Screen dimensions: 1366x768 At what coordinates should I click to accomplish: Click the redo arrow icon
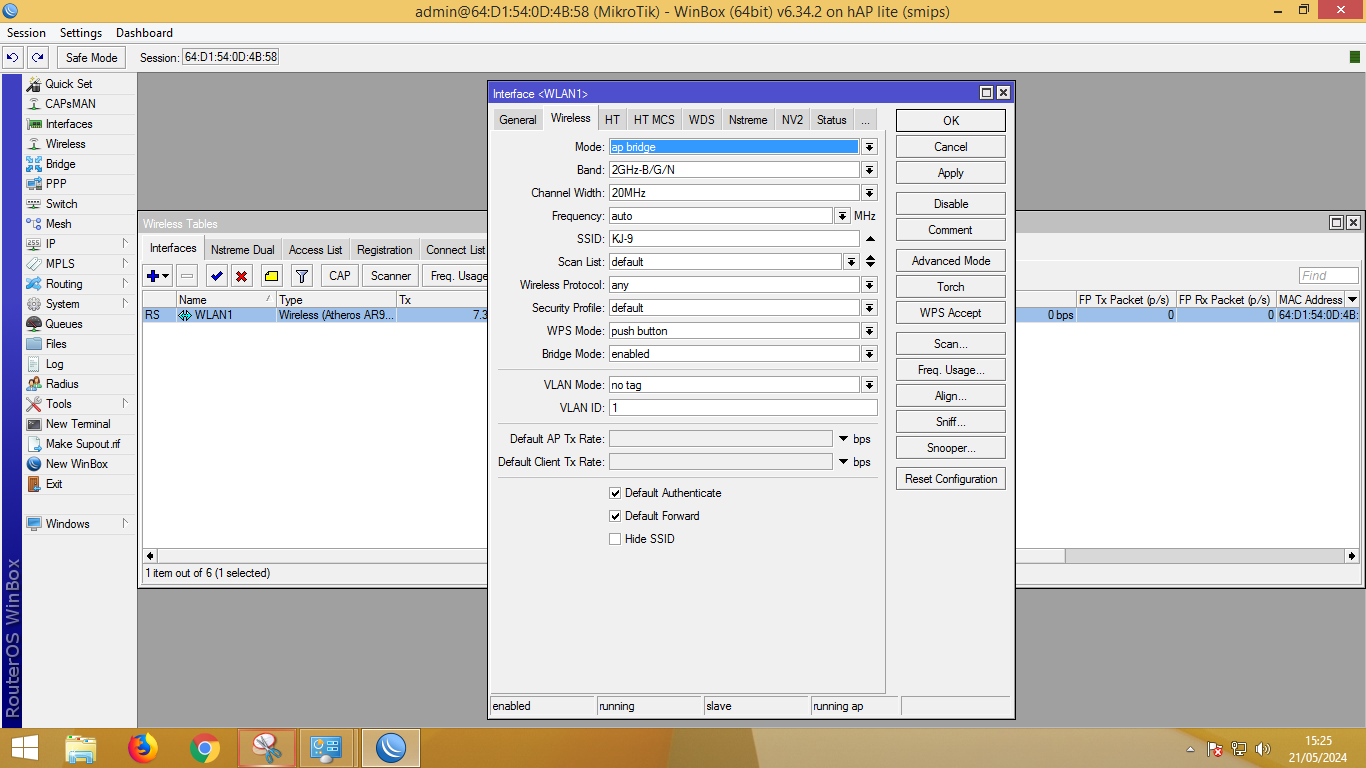tap(37, 58)
